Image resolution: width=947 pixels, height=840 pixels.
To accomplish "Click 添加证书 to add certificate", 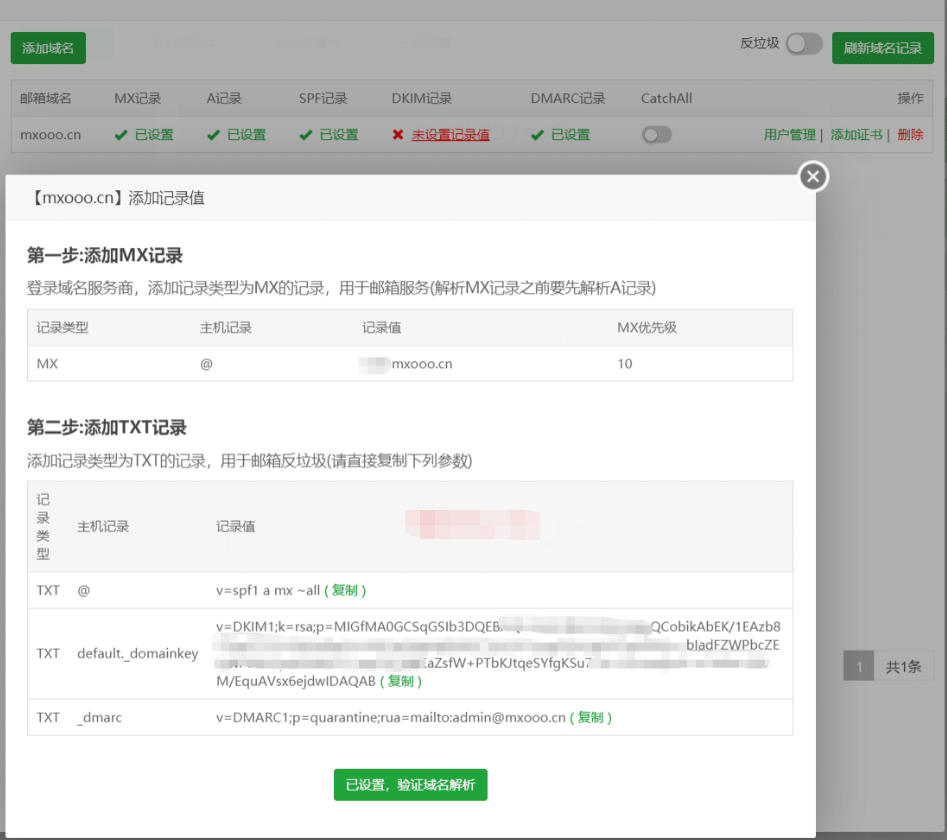I will pos(856,135).
